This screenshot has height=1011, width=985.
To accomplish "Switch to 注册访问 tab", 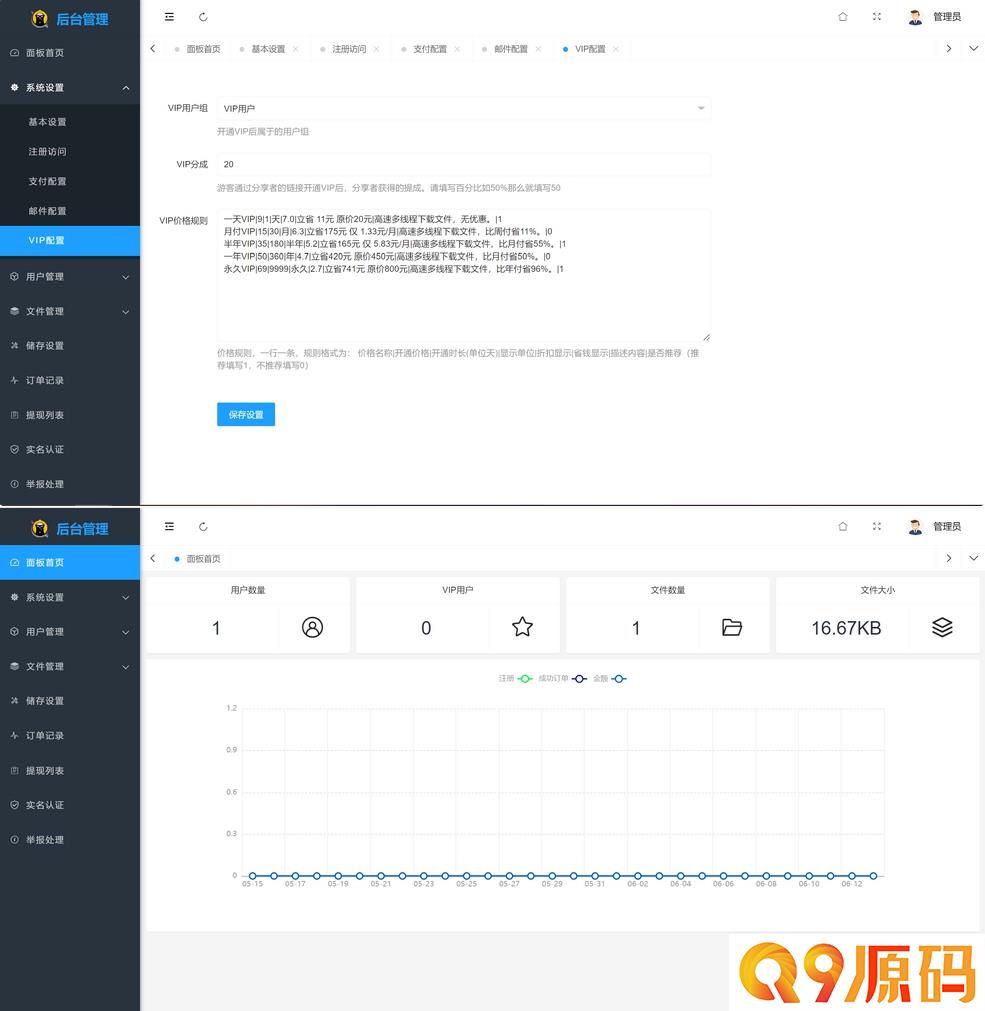I will click(x=349, y=49).
